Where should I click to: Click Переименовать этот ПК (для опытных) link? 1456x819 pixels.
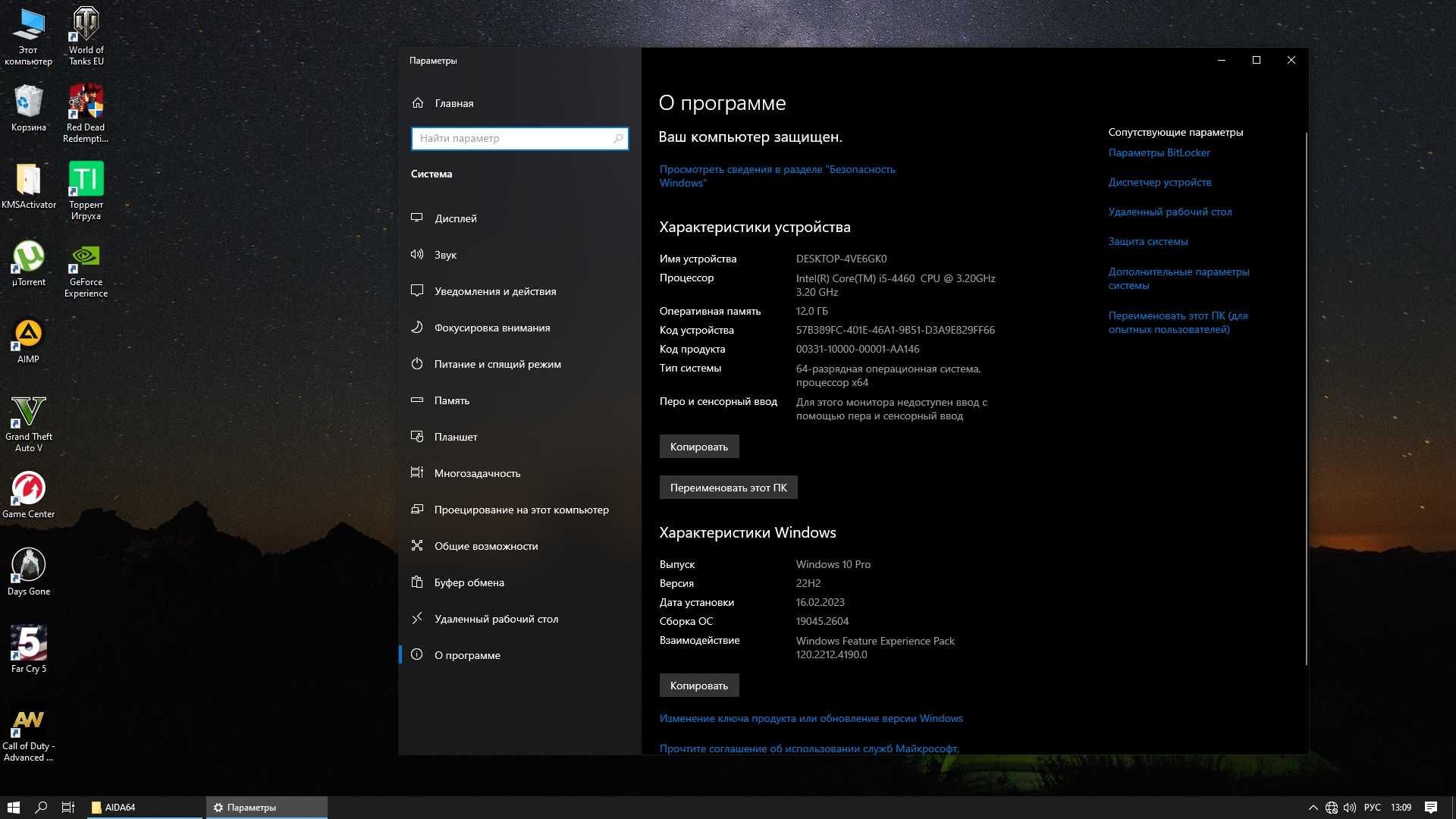1178,322
